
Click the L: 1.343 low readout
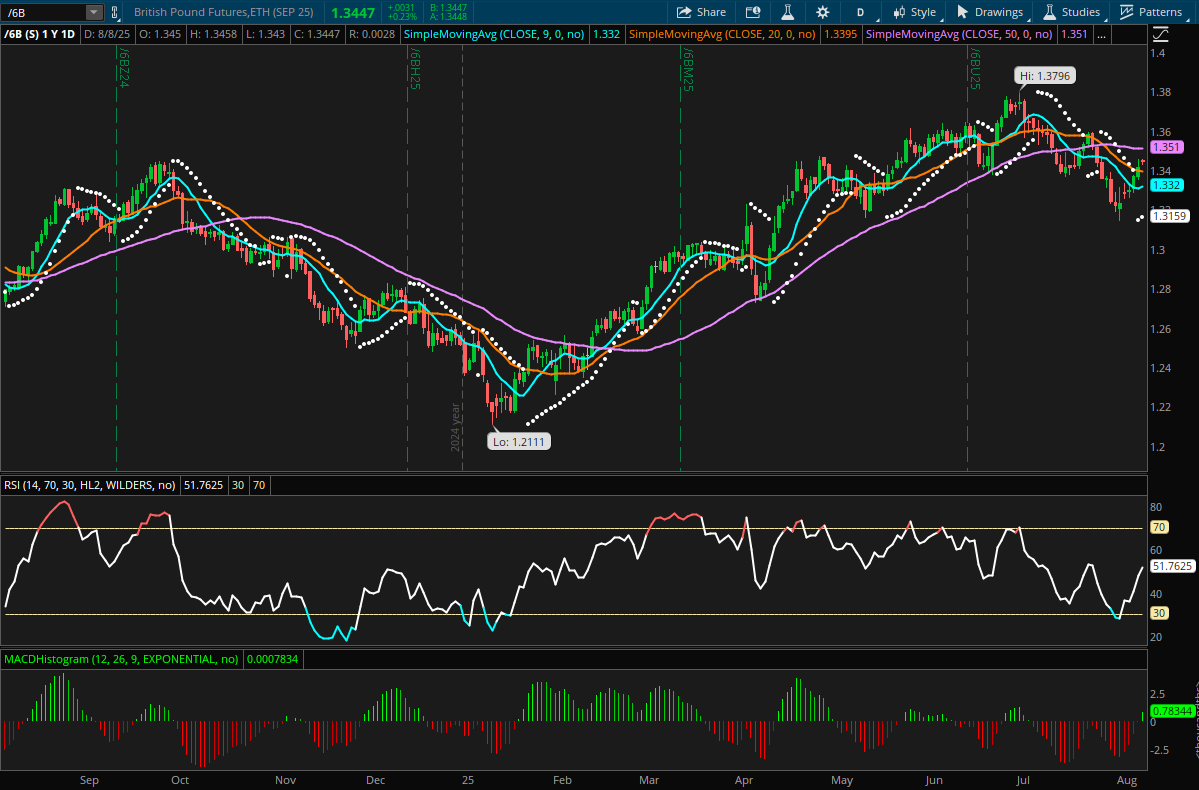pos(265,34)
